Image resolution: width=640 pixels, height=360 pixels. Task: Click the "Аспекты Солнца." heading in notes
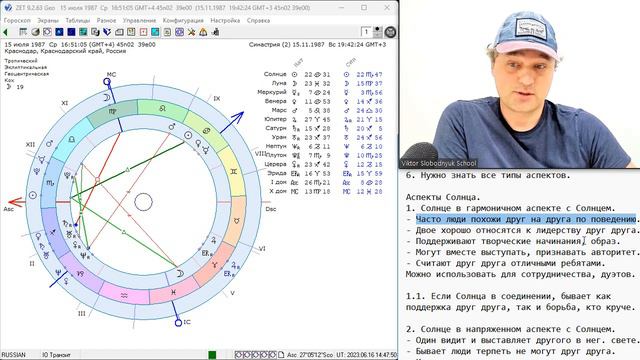[x=443, y=197]
